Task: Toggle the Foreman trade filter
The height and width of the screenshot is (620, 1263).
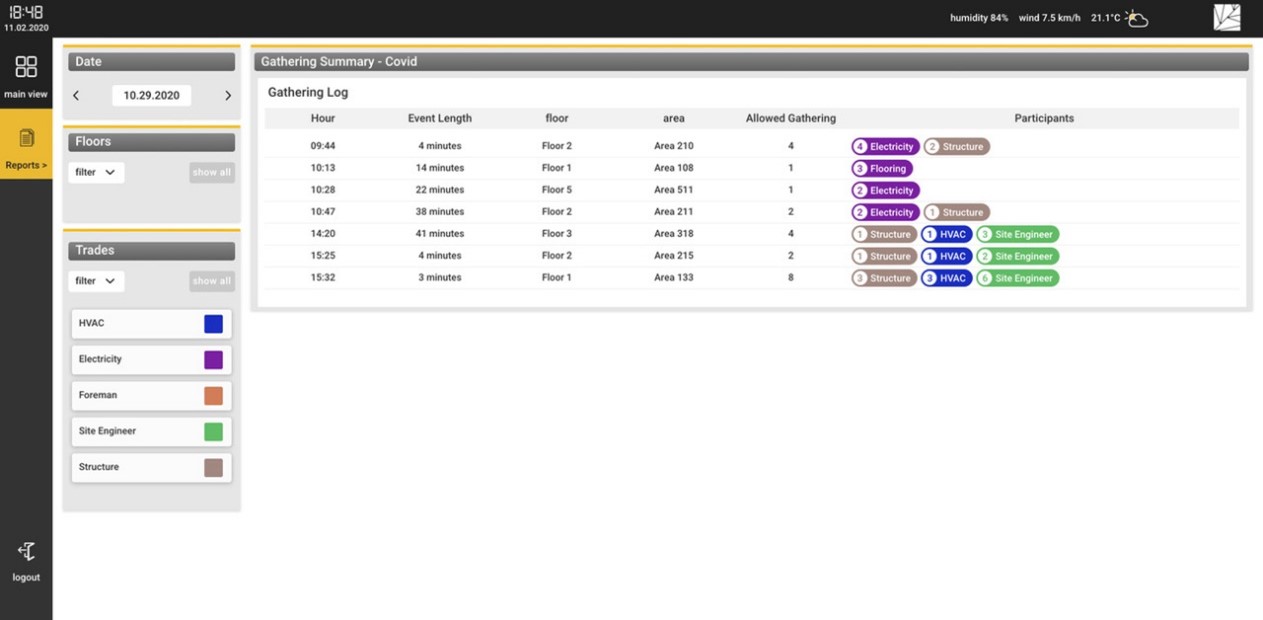Action: pyautogui.click(x=151, y=395)
